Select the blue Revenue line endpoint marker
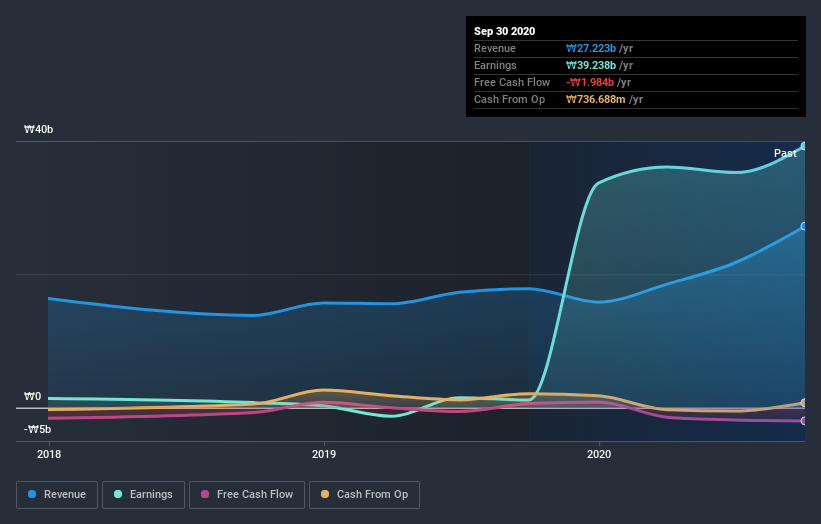 (804, 226)
